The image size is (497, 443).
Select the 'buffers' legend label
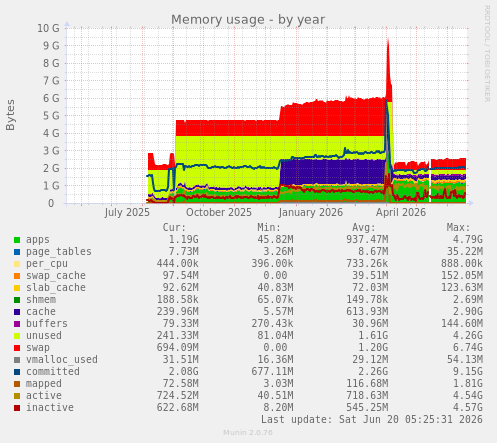47,324
